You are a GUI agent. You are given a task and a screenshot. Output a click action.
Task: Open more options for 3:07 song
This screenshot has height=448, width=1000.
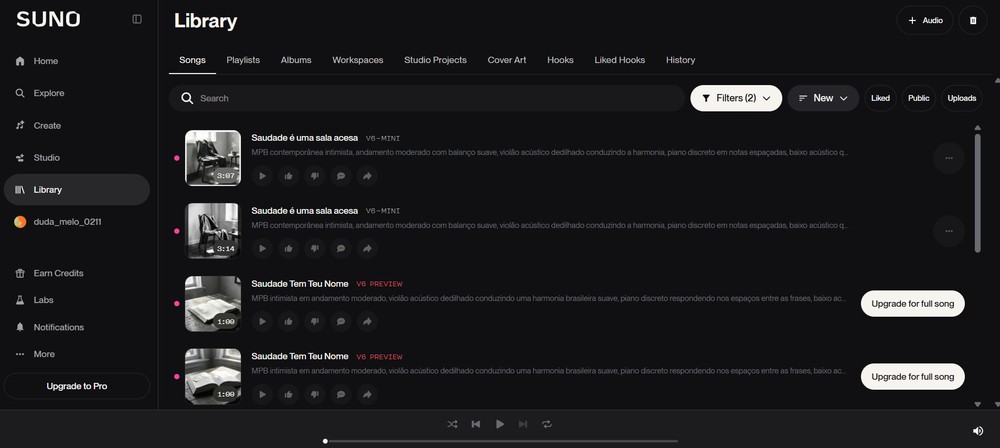(949, 158)
